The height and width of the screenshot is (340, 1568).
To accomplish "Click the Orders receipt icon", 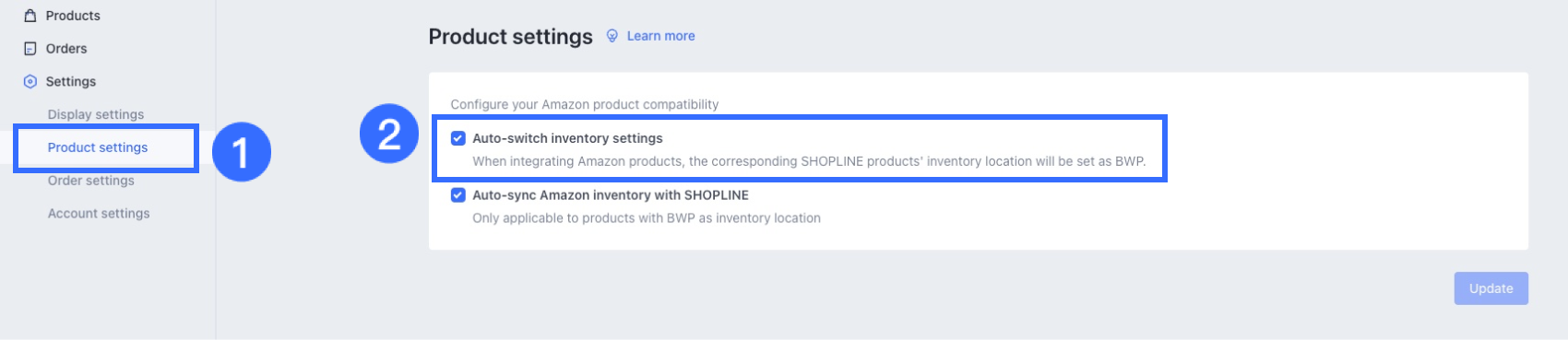I will tap(30, 49).
